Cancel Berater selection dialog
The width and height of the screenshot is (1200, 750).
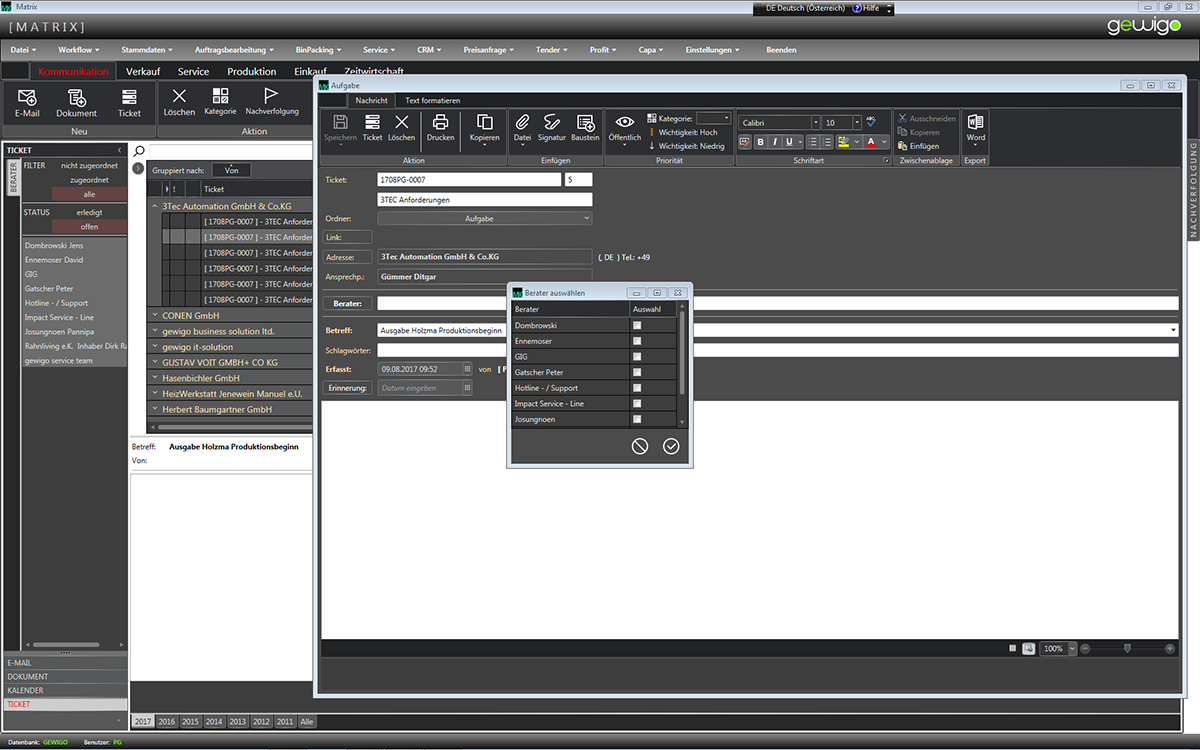pos(640,446)
